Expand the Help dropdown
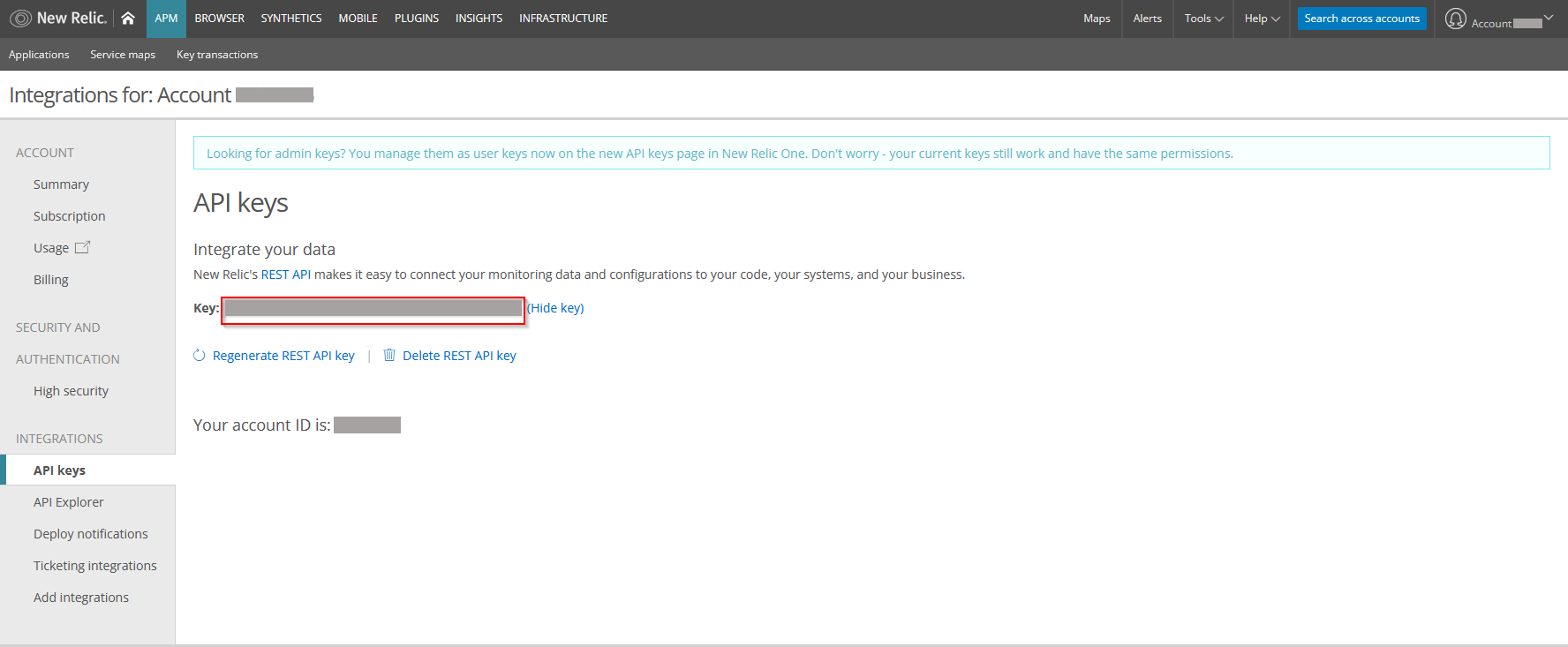Viewport: 1568px width, 647px height. pyautogui.click(x=1263, y=19)
